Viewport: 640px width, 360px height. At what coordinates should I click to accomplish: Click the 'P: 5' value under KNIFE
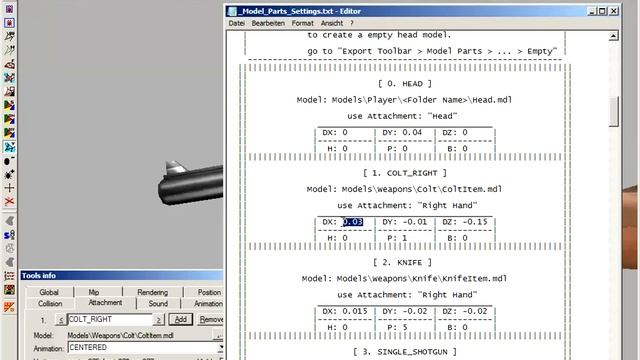[397, 327]
